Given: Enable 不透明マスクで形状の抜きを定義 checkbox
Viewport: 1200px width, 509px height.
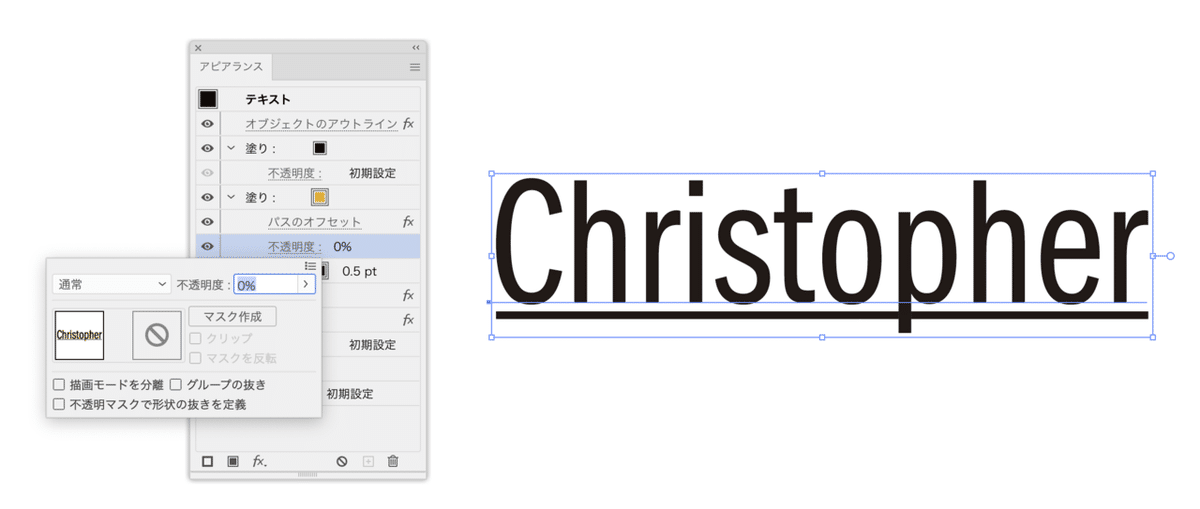Looking at the screenshot, I should [x=59, y=405].
